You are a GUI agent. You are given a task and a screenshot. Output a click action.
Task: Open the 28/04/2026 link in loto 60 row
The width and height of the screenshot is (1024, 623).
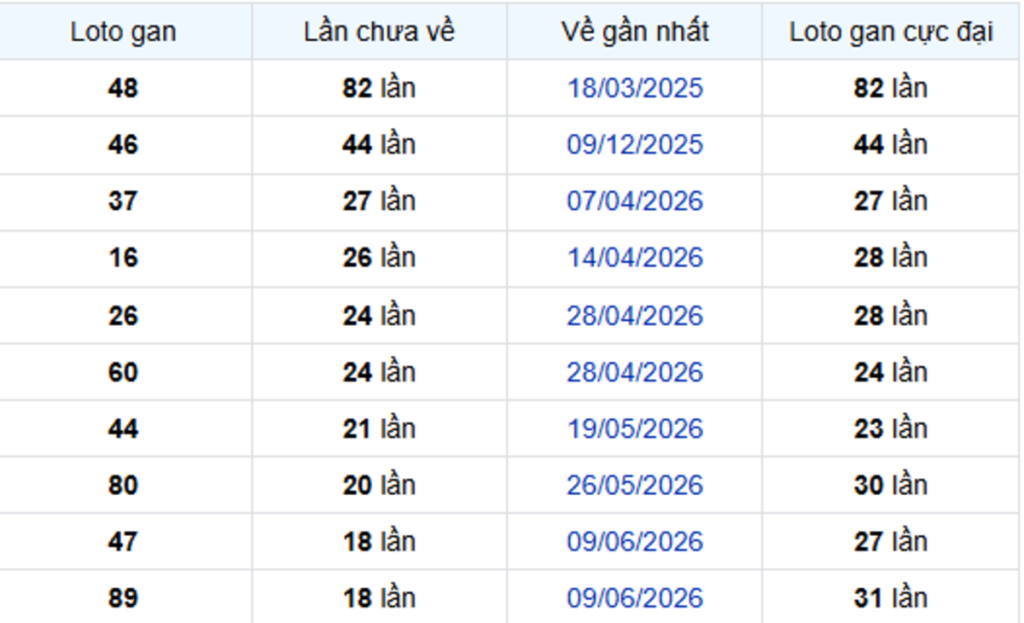point(635,372)
